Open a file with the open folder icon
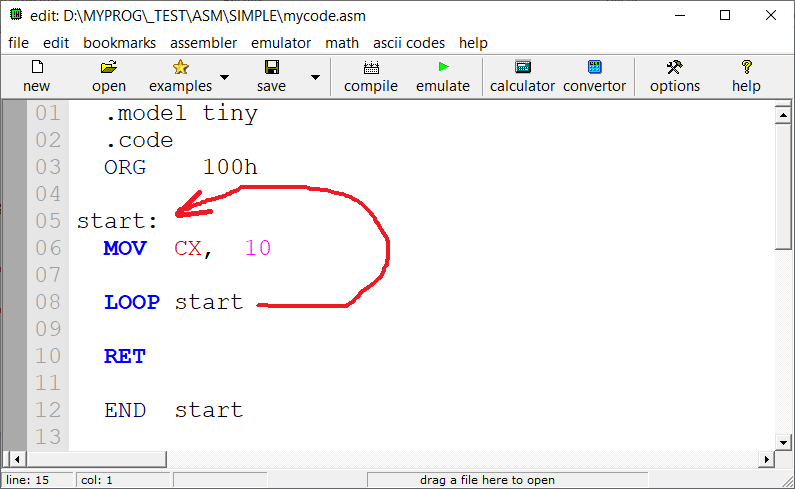Viewport: 795px width, 489px height. coord(109,67)
